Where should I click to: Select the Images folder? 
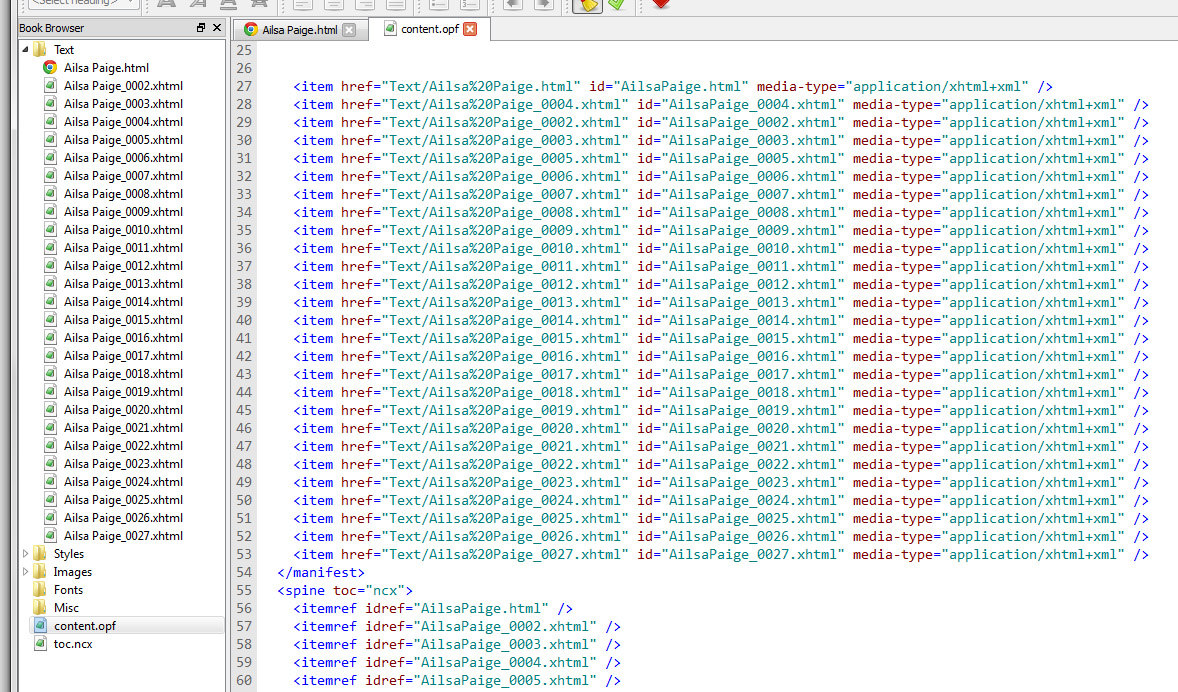(72, 572)
